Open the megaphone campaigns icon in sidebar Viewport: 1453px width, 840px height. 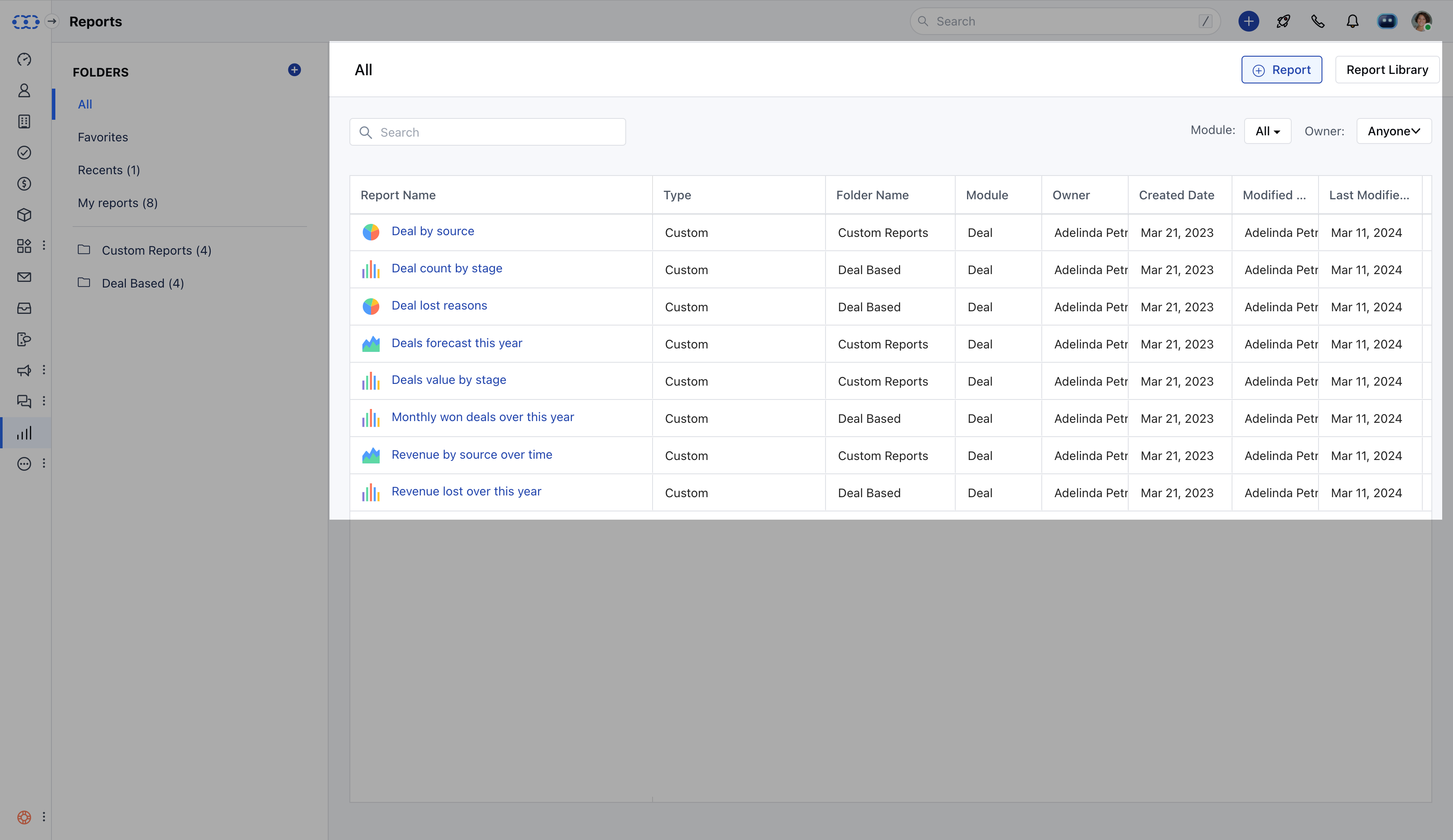click(24, 370)
